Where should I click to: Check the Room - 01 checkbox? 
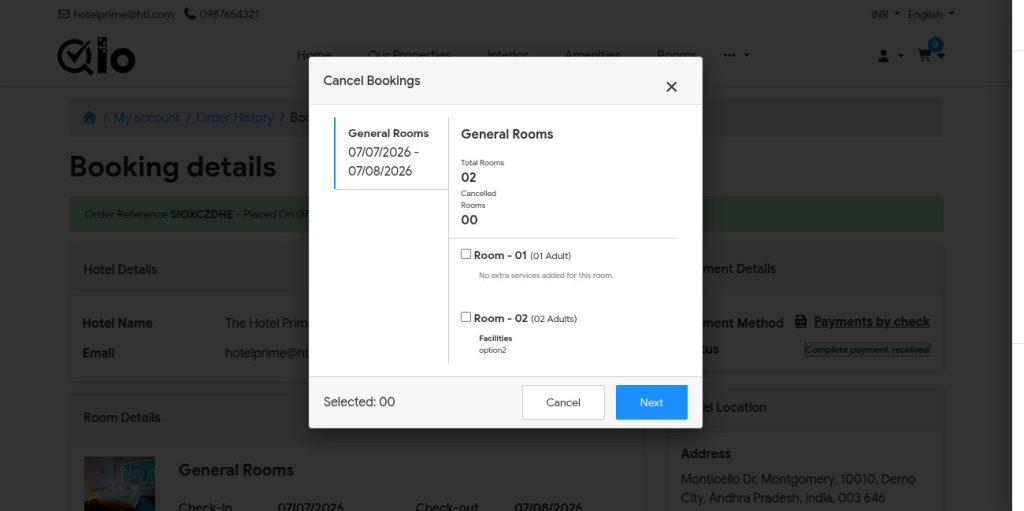click(x=466, y=254)
